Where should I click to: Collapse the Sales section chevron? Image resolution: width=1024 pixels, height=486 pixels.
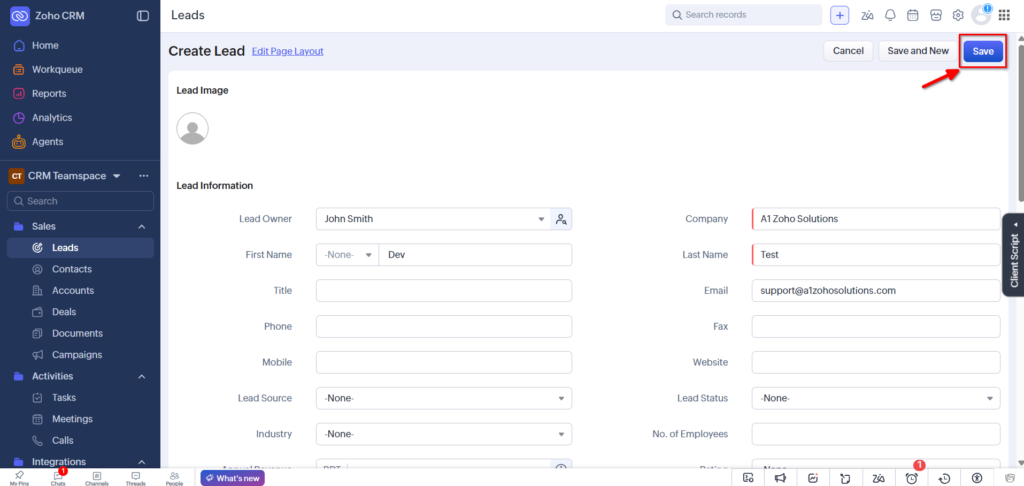click(142, 227)
